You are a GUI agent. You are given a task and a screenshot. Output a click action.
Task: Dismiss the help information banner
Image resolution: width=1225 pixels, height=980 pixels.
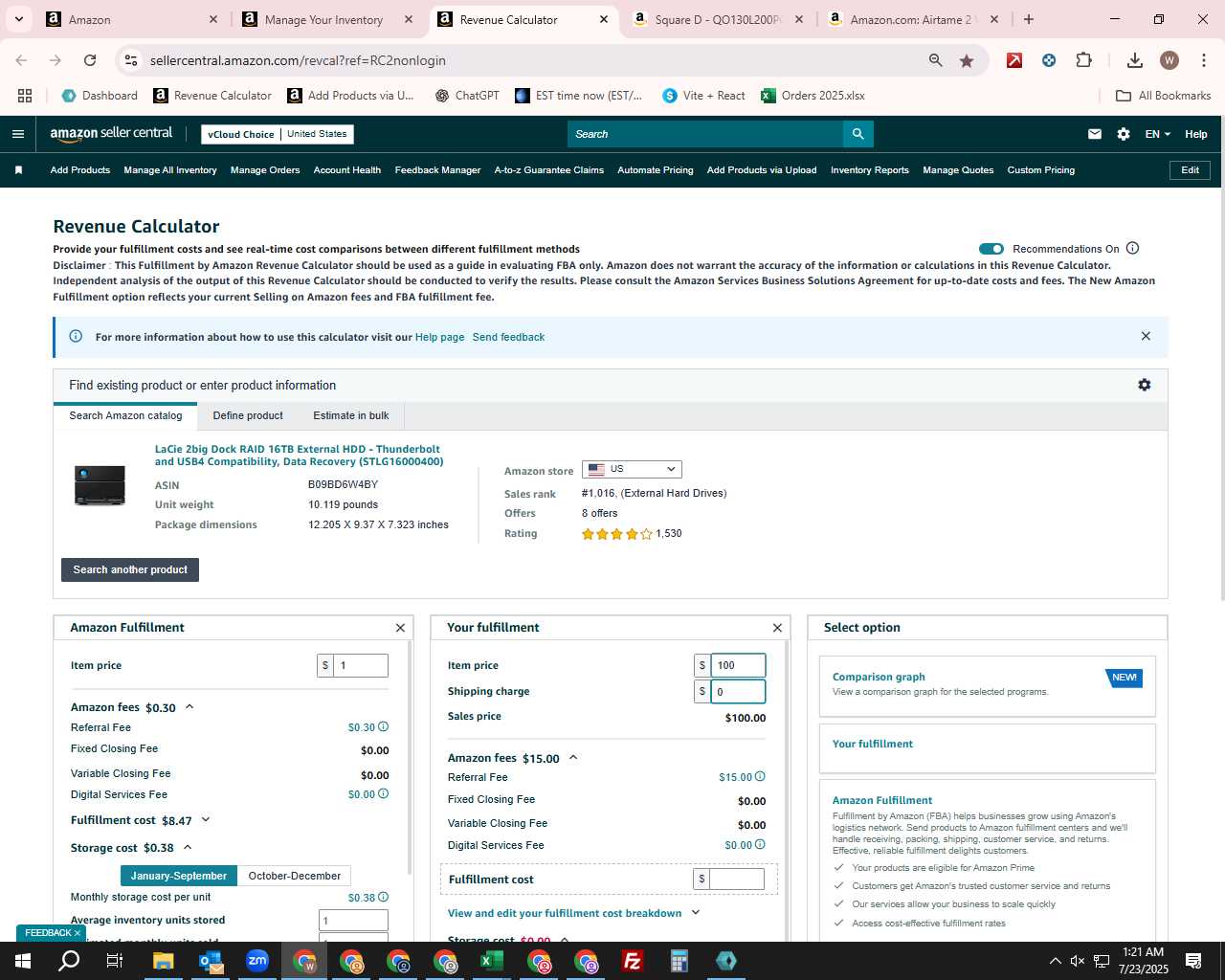[1146, 336]
